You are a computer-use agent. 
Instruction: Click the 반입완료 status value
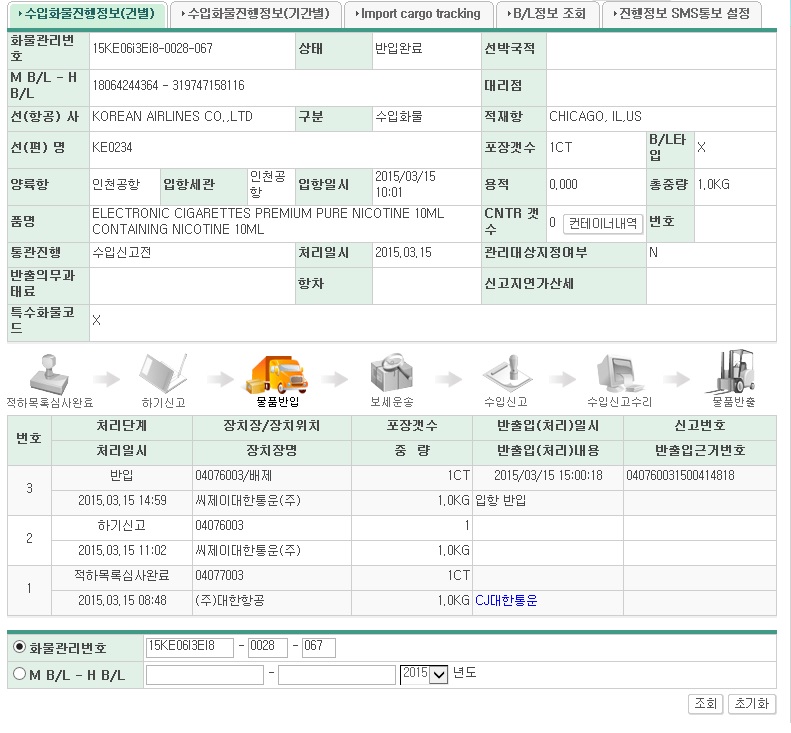(x=399, y=48)
